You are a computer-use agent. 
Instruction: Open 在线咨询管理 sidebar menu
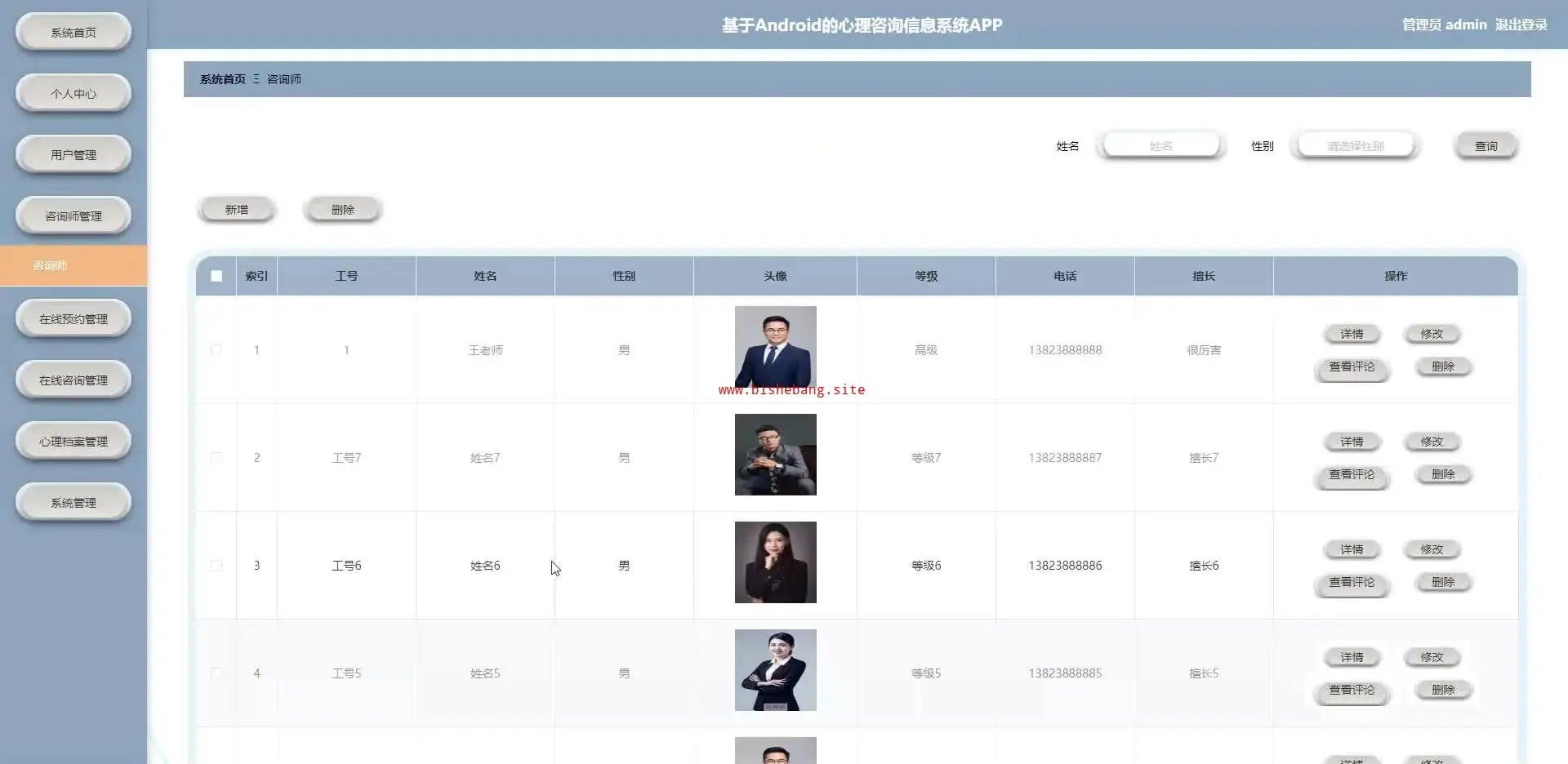(73, 380)
